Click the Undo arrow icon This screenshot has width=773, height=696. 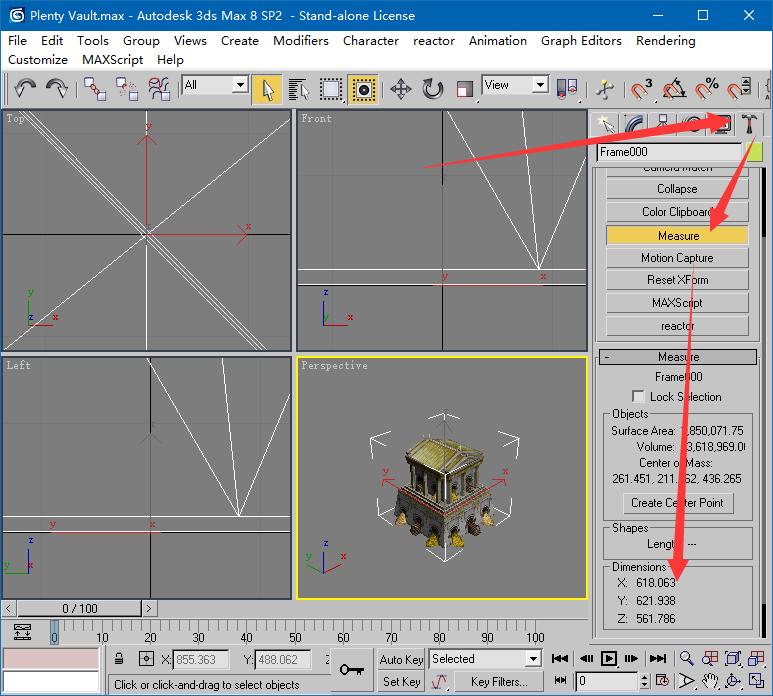click(25, 89)
